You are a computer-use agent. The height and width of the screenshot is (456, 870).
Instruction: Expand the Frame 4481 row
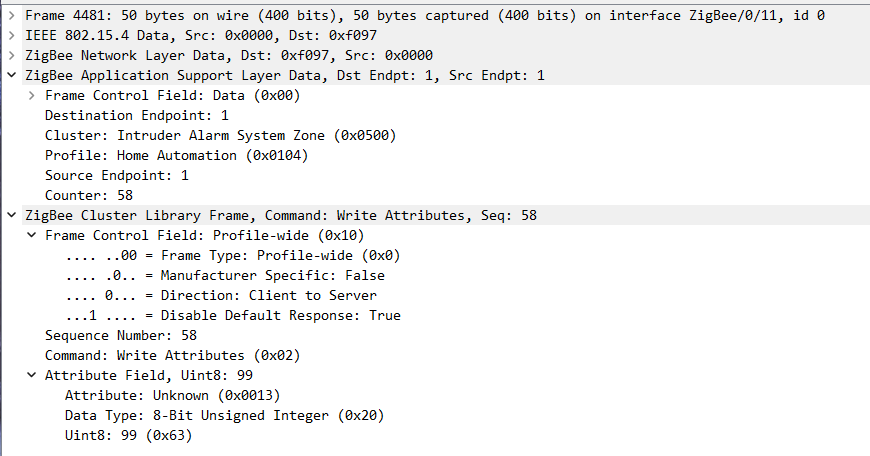click(11, 16)
